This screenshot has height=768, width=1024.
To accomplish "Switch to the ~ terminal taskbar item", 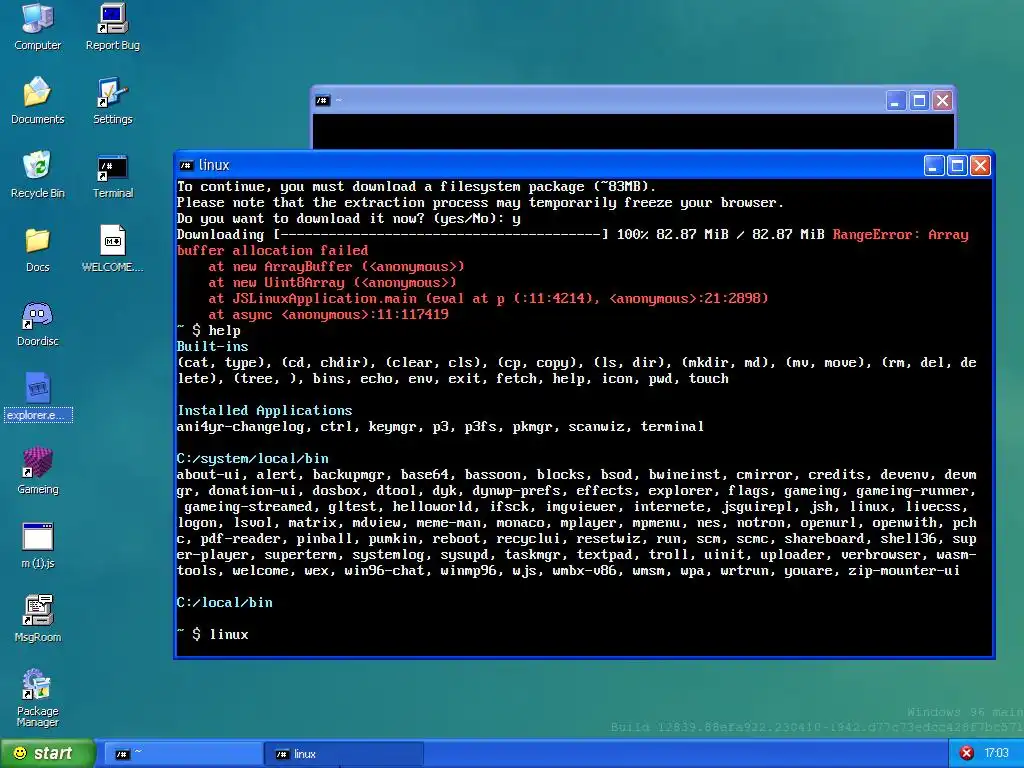I will coord(183,754).
